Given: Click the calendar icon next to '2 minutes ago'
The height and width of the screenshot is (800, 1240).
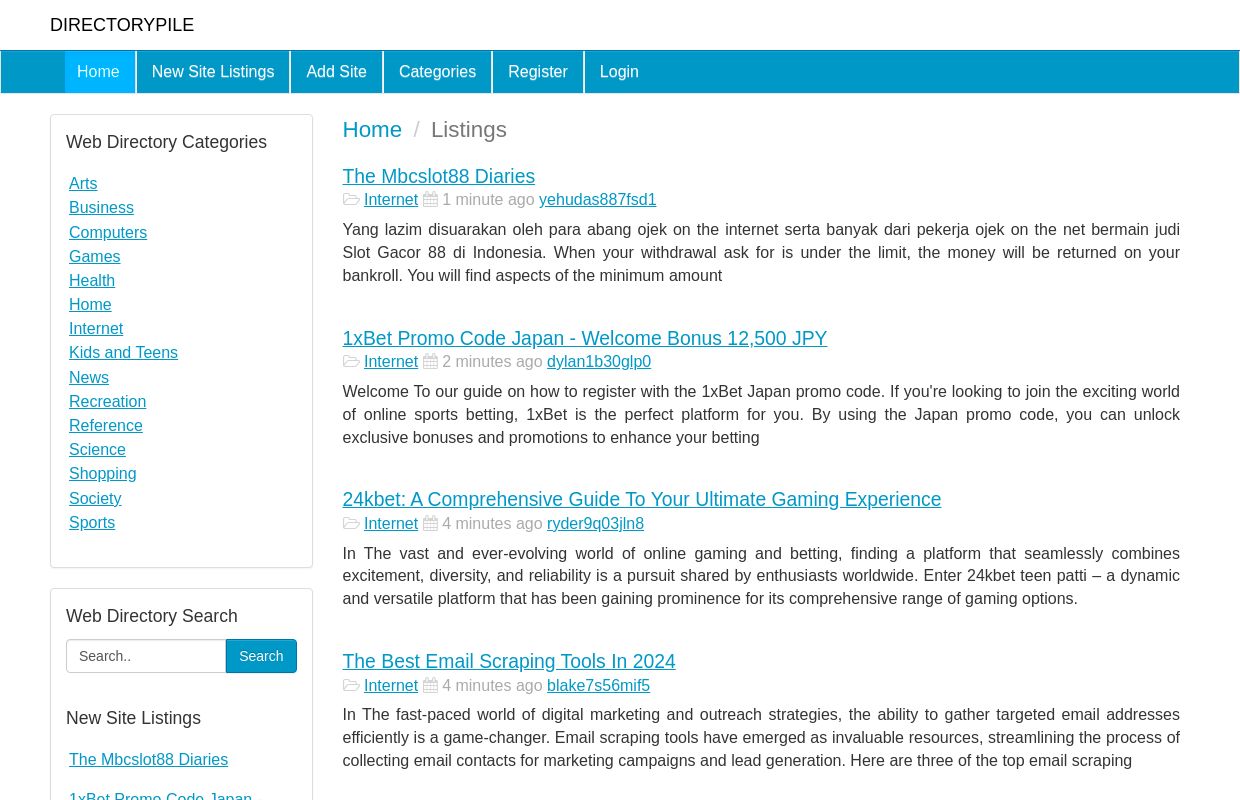Looking at the screenshot, I should tap(430, 362).
